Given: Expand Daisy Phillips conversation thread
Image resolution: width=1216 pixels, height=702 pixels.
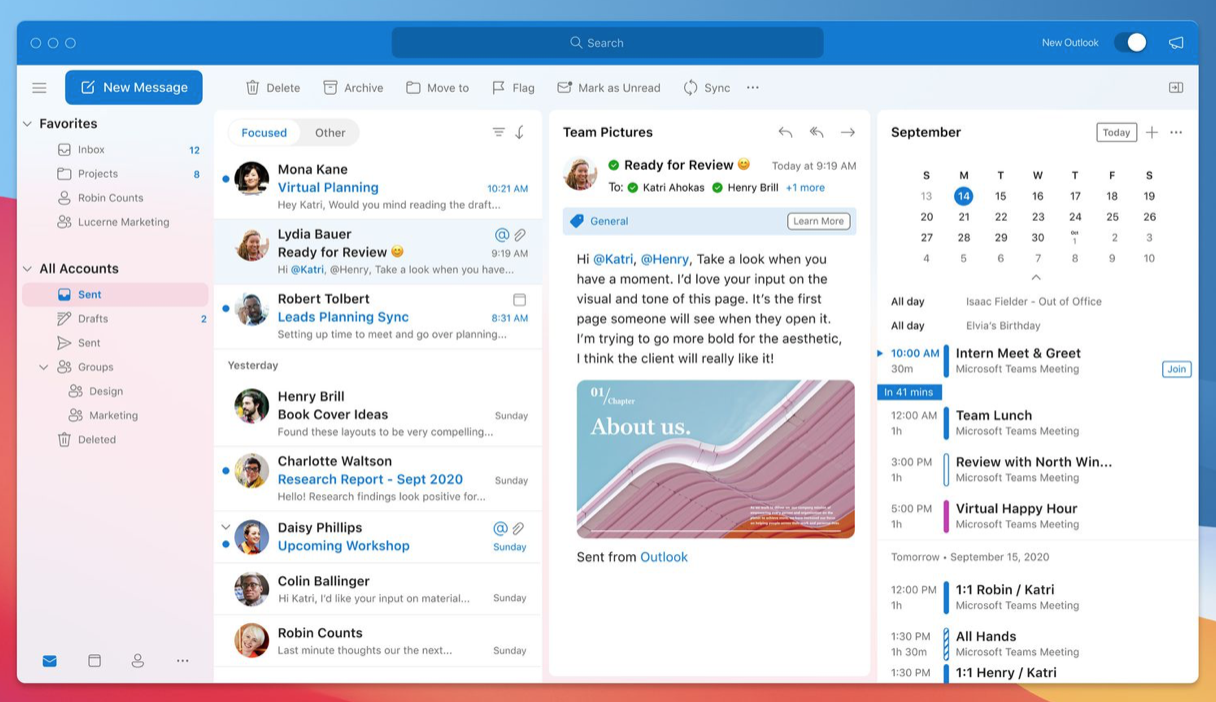Looking at the screenshot, I should tap(226, 527).
